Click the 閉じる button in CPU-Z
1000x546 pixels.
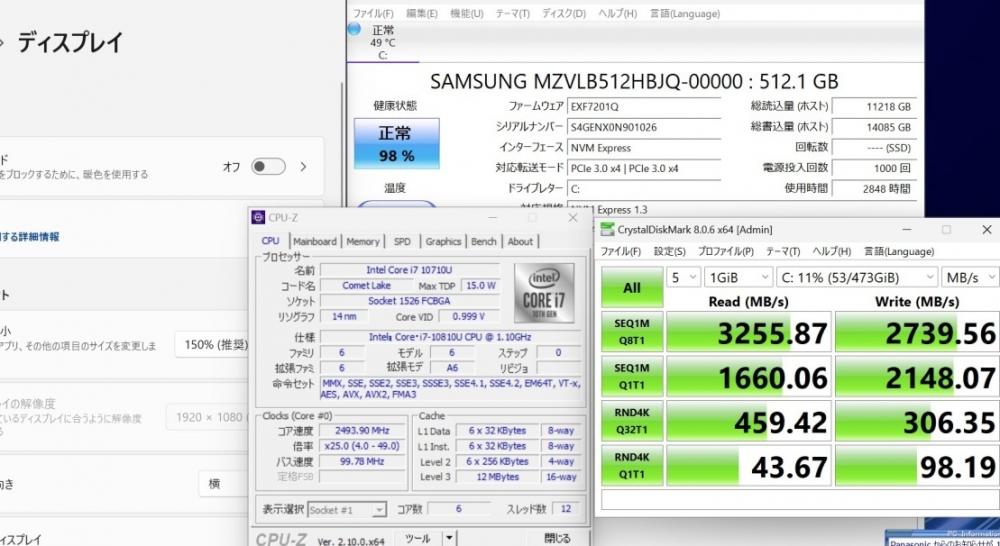[557, 538]
